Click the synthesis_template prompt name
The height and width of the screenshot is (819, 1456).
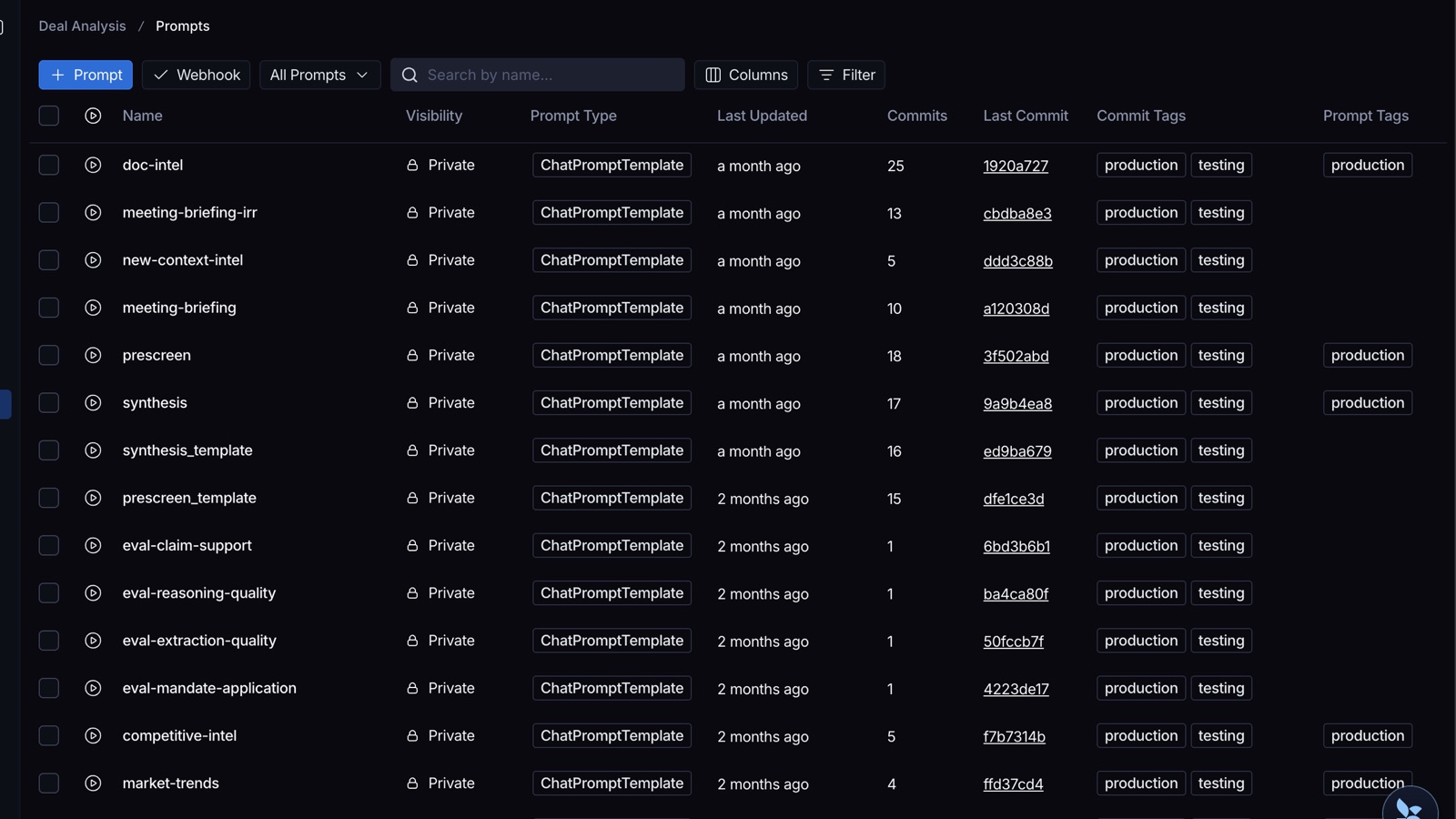pyautogui.click(x=187, y=450)
